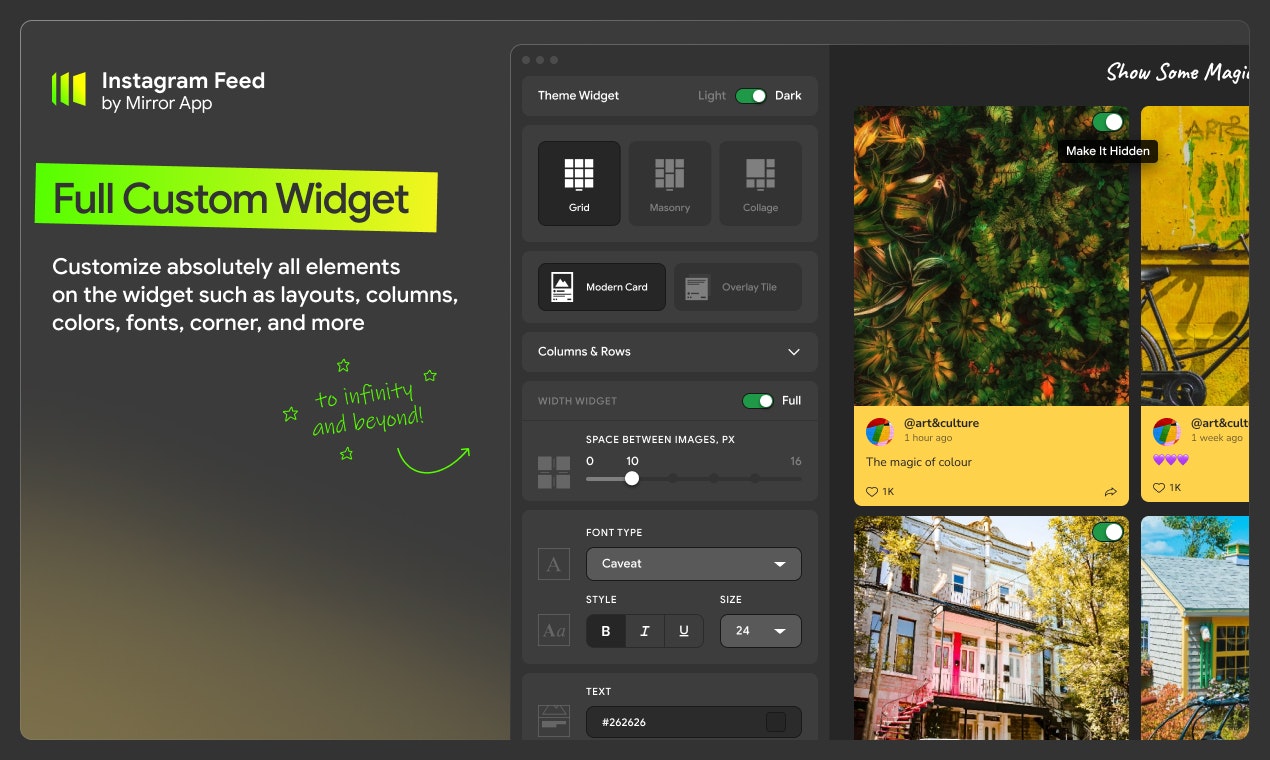Toggle visibility switch on the pink house photo
The image size is (1270, 760).
(x=1108, y=532)
